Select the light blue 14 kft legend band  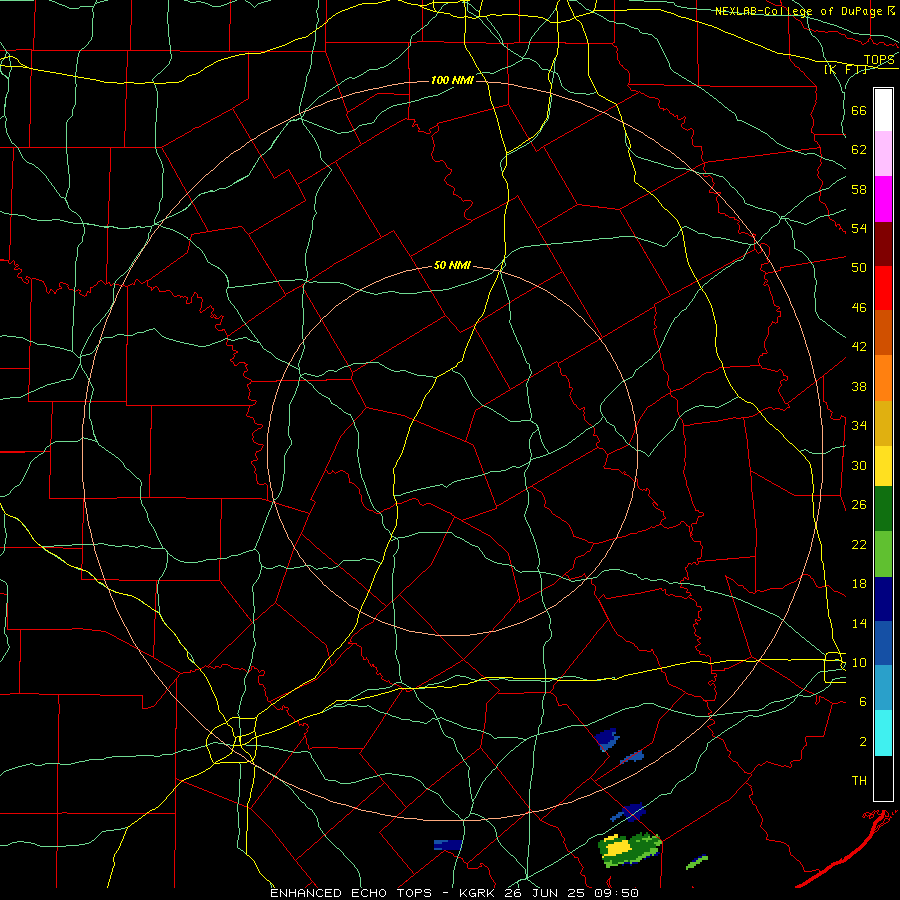click(x=883, y=688)
